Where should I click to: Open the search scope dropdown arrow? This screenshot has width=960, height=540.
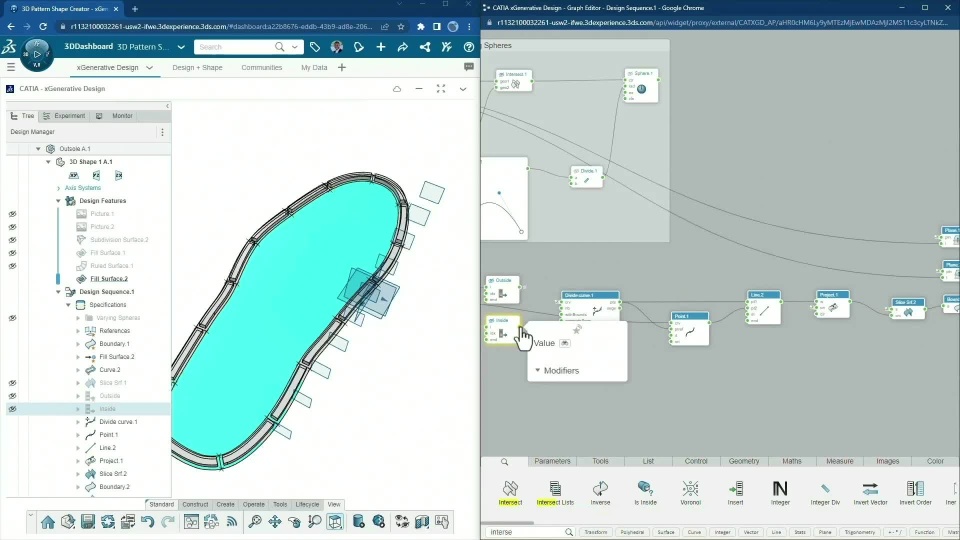pyautogui.click(x=294, y=47)
